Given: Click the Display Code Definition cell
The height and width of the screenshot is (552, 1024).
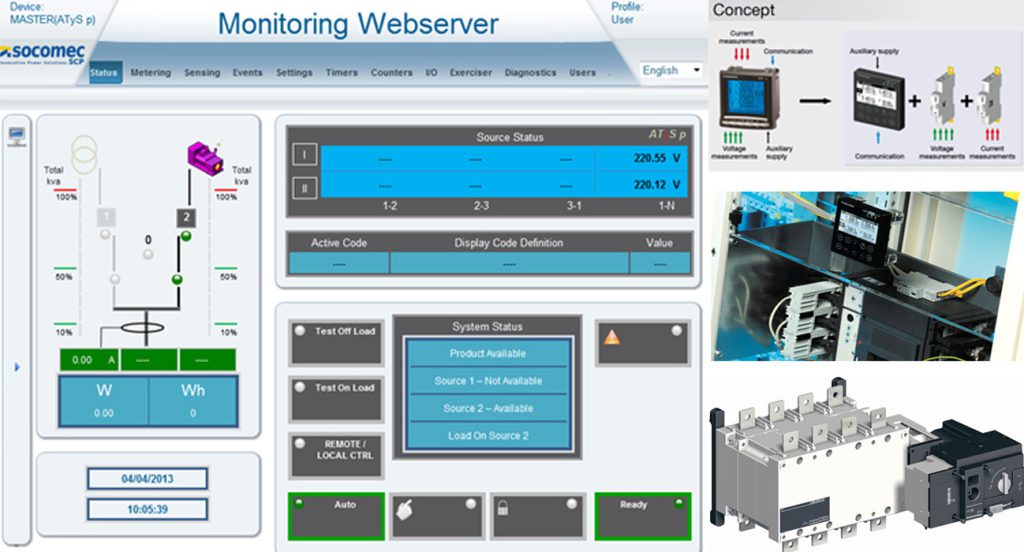Looking at the screenshot, I should pyautogui.click(x=509, y=264).
